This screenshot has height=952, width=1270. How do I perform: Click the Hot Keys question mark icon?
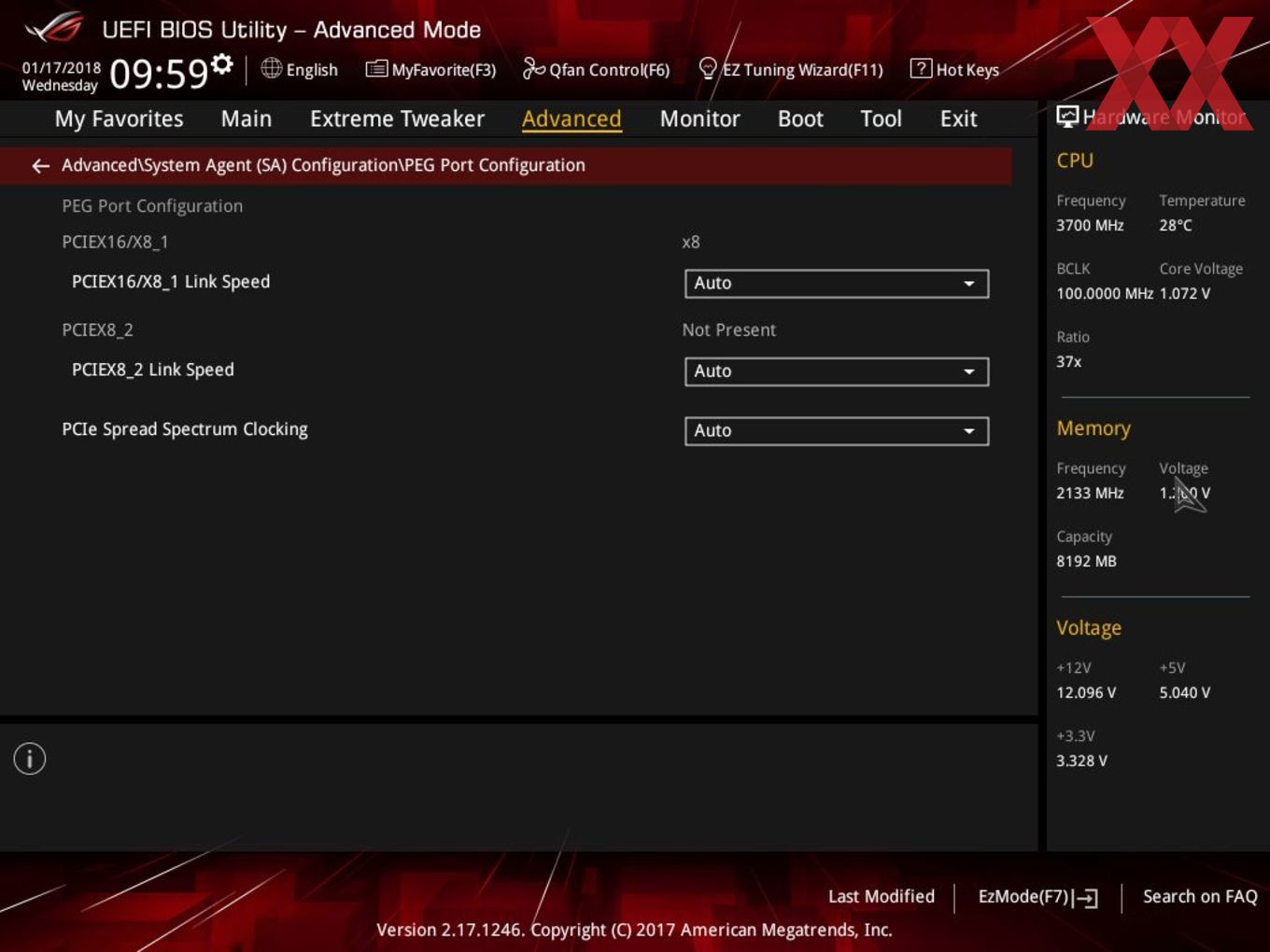(x=921, y=68)
